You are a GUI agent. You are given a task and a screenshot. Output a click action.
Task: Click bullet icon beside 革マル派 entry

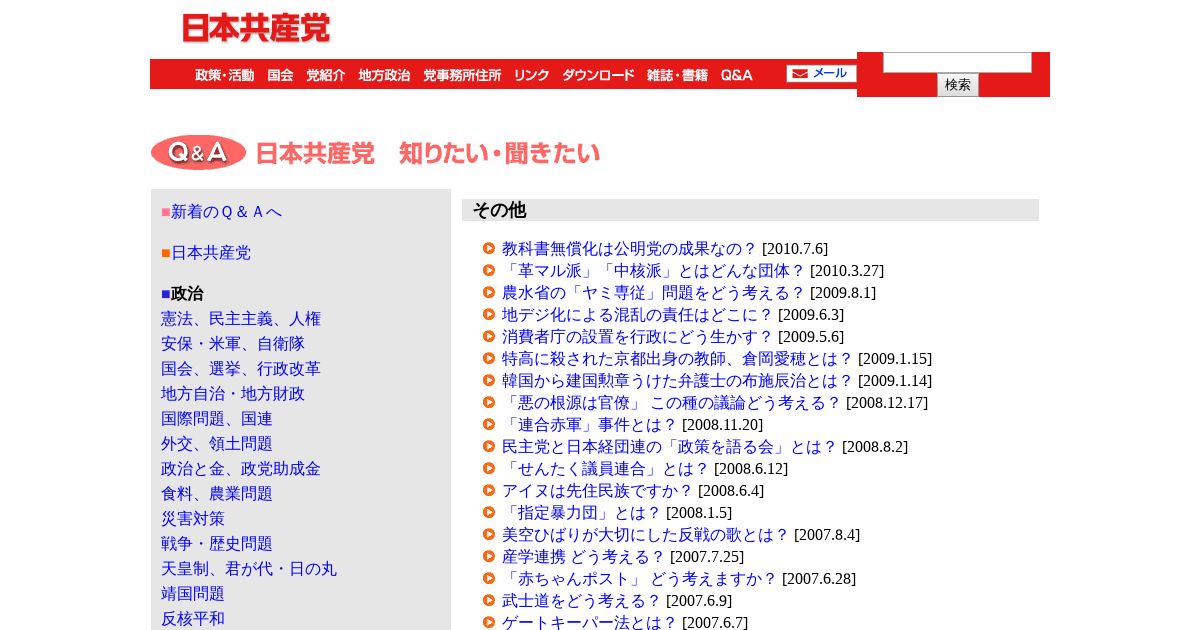tap(489, 270)
